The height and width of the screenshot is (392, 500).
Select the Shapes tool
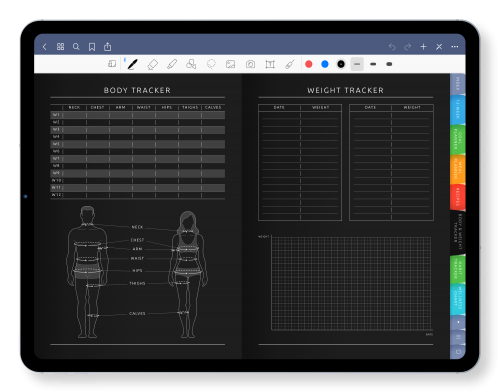[x=191, y=64]
